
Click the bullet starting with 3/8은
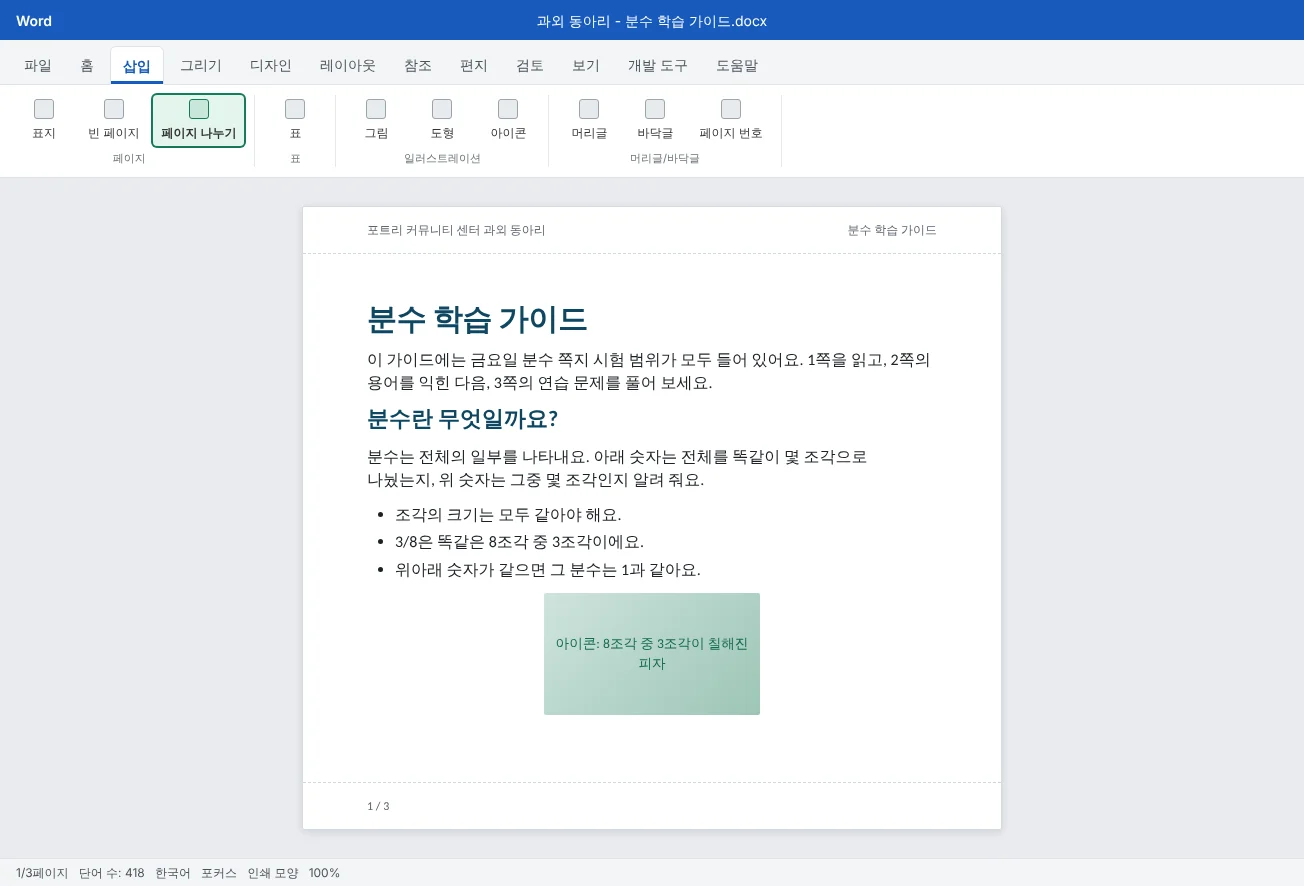[x=519, y=542]
